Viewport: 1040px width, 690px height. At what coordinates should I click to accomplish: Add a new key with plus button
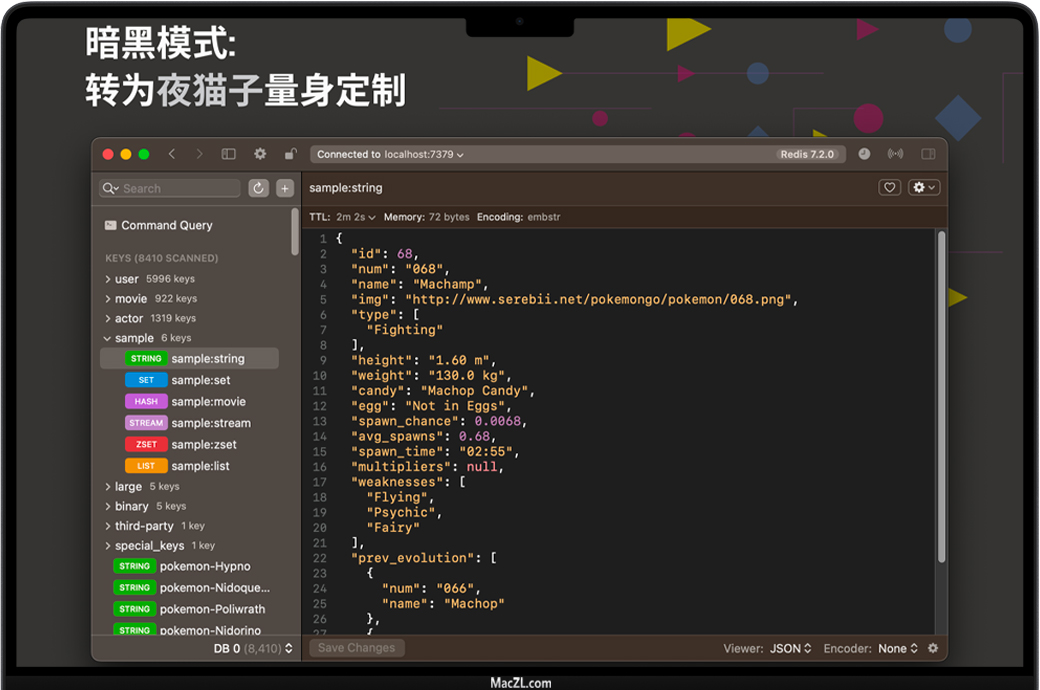tap(285, 188)
